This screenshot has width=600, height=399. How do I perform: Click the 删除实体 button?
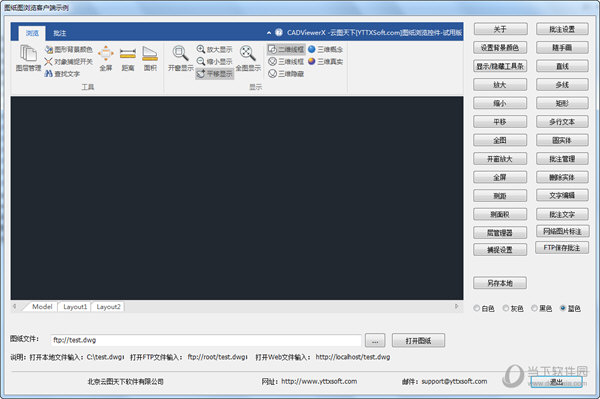pyautogui.click(x=562, y=177)
